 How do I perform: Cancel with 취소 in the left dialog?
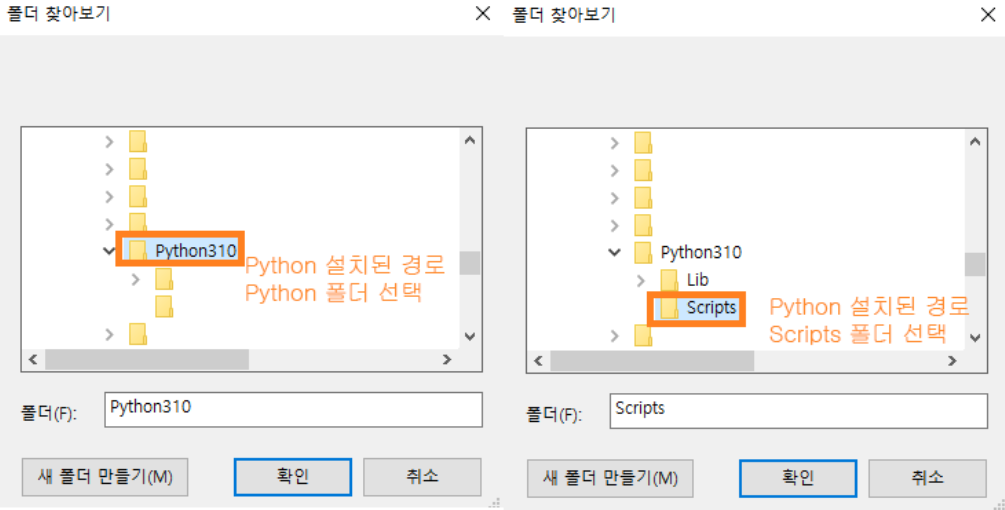[x=422, y=477]
